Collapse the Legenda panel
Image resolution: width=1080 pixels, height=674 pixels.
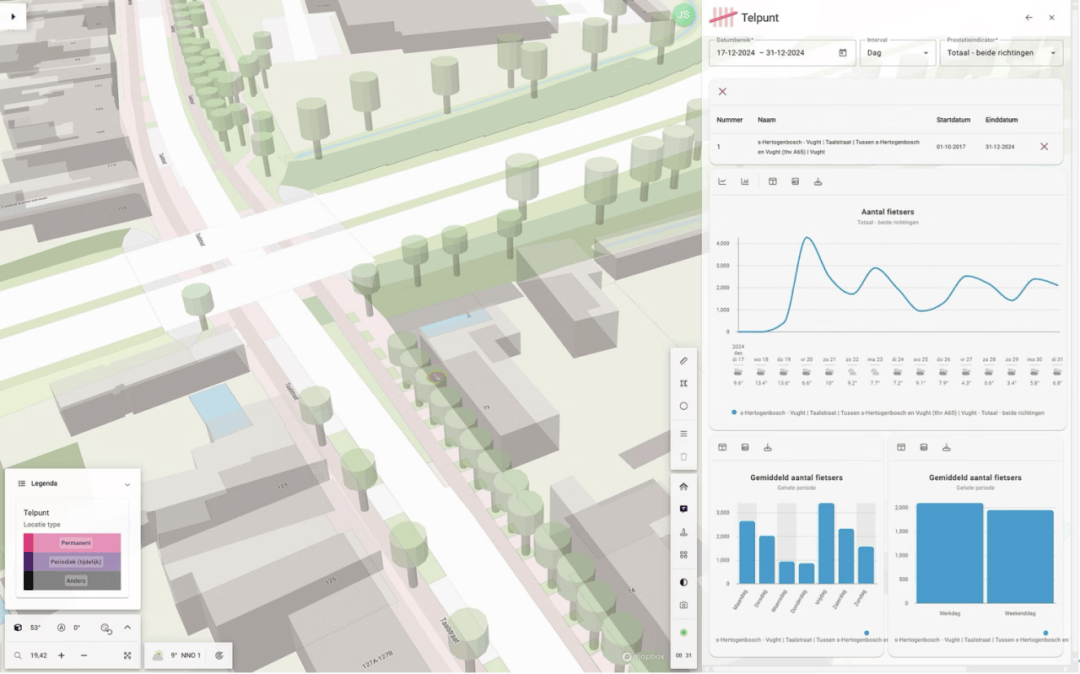click(x=127, y=484)
